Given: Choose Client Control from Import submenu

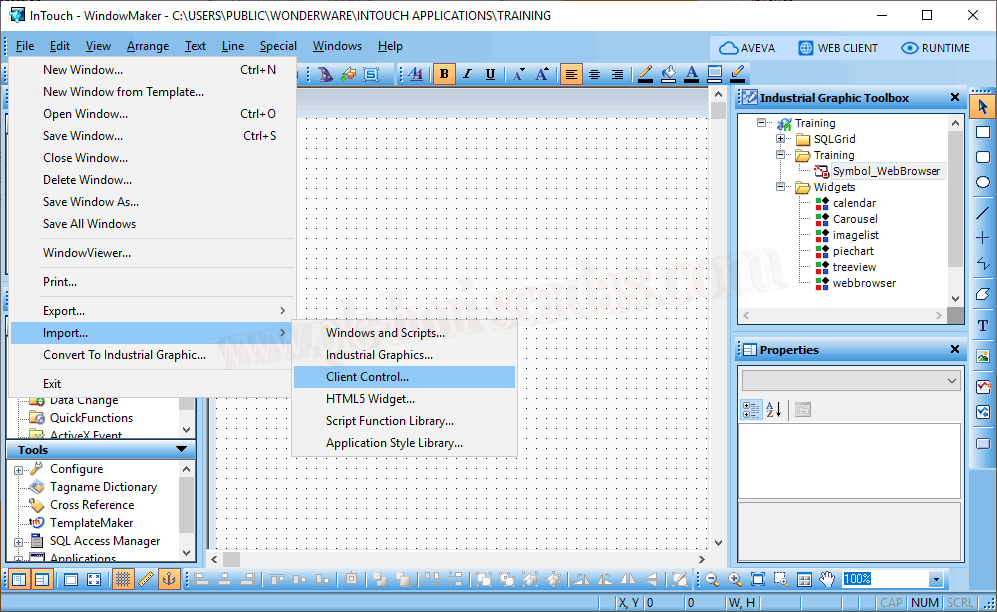Looking at the screenshot, I should coord(367,377).
